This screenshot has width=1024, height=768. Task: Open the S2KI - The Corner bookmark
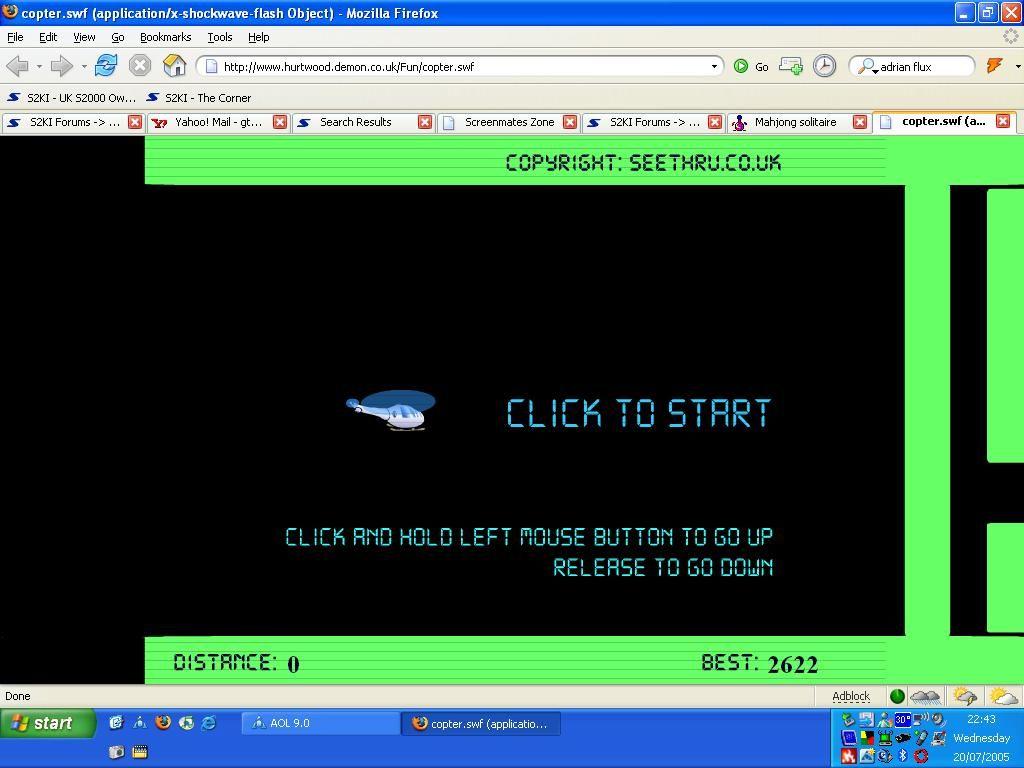(207, 98)
